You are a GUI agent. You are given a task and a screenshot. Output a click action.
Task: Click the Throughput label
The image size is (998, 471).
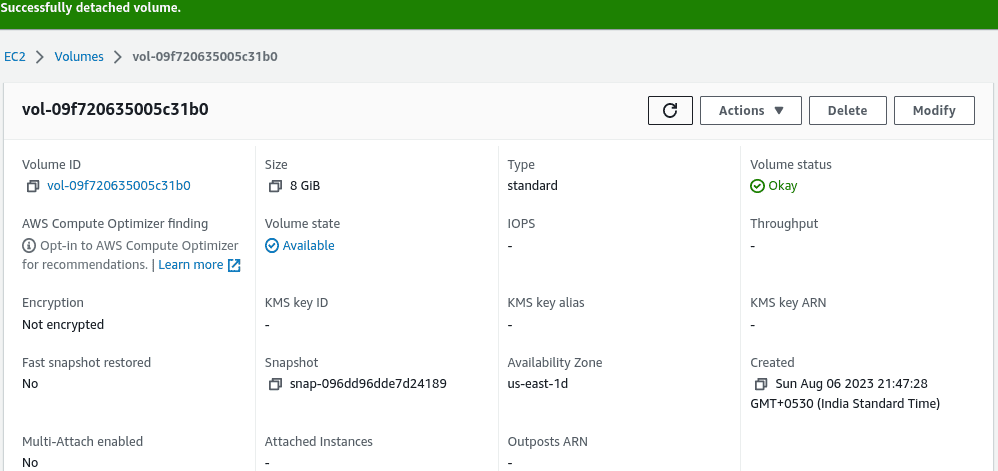pyautogui.click(x=784, y=224)
